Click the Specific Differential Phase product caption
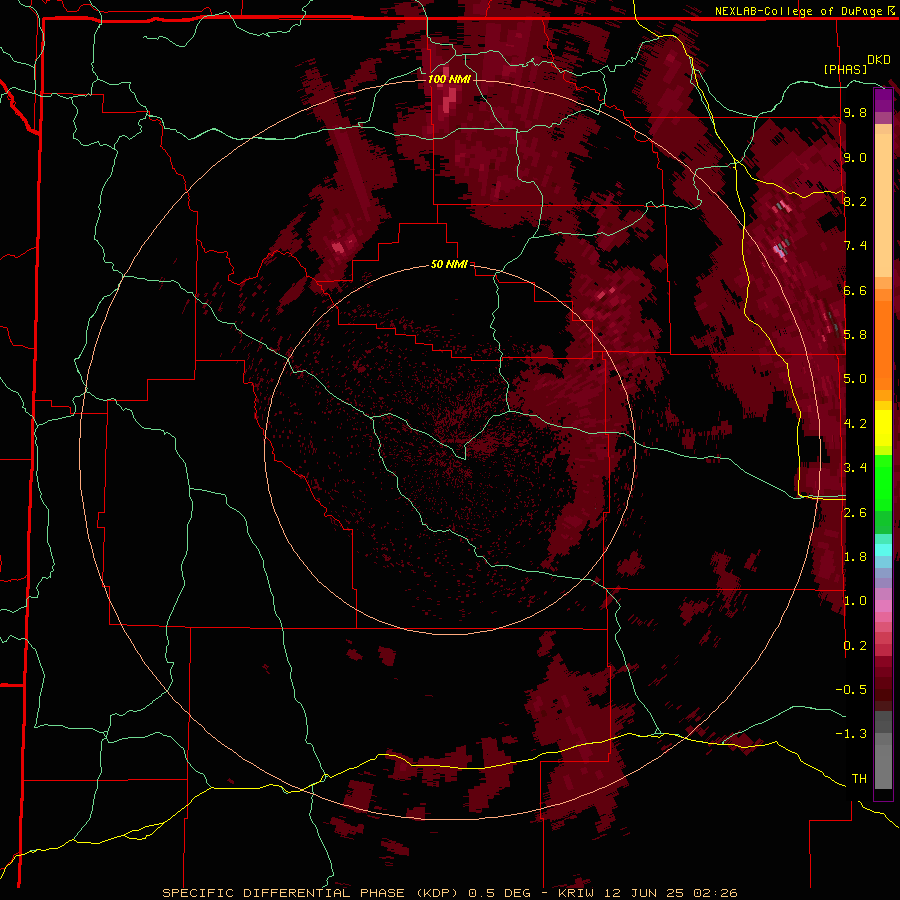The image size is (900, 900). 449,893
